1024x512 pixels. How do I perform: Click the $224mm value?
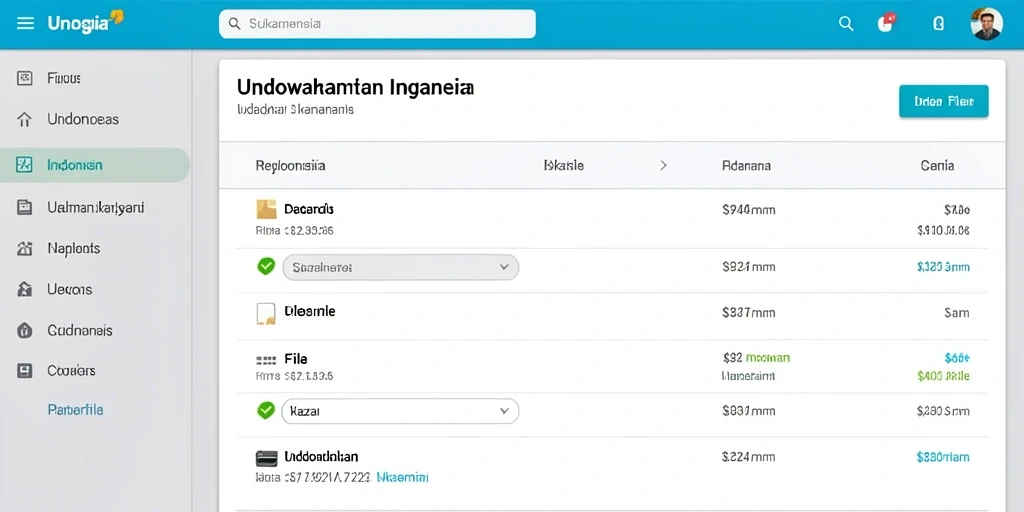748,458
